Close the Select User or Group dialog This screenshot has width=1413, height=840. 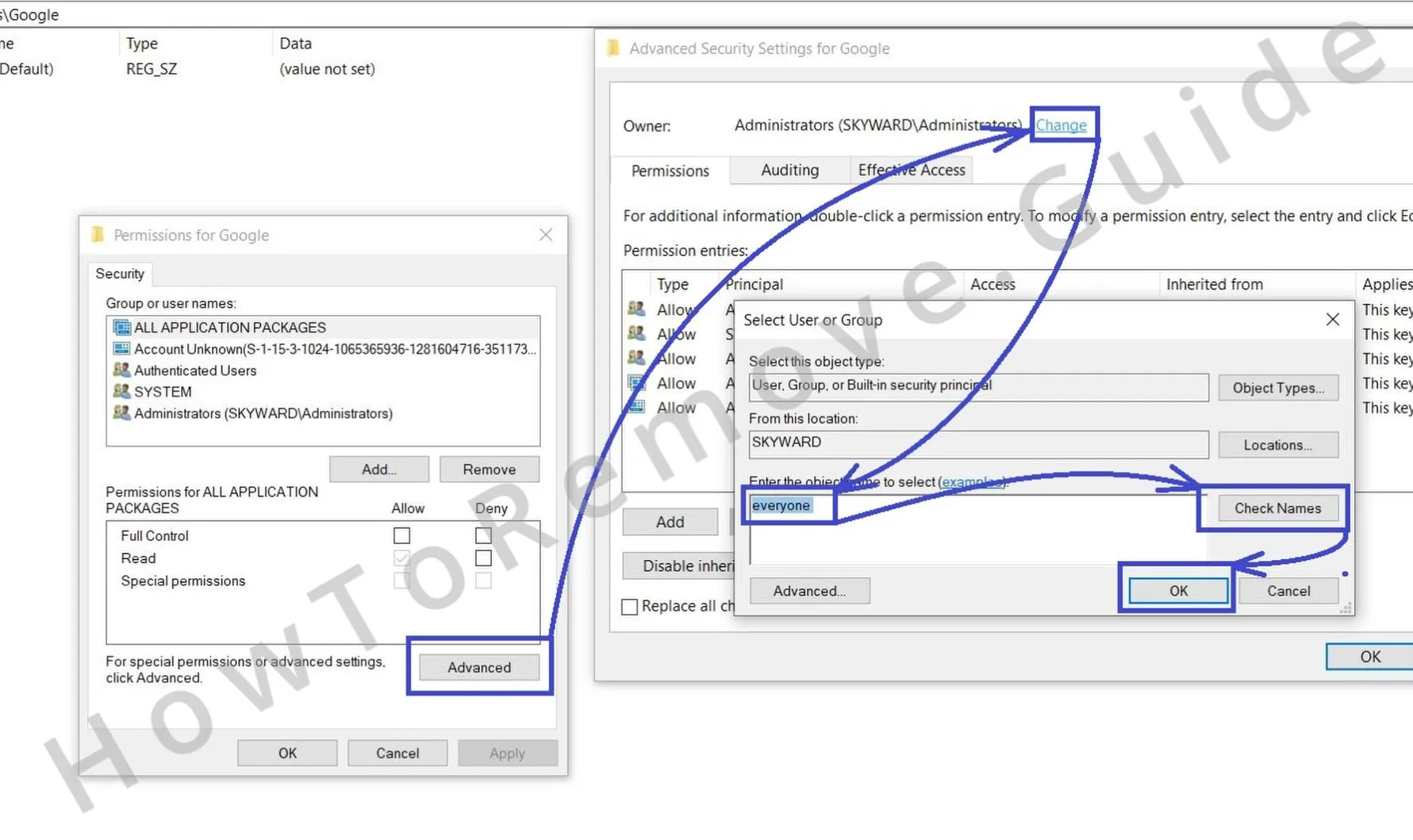point(1333,319)
